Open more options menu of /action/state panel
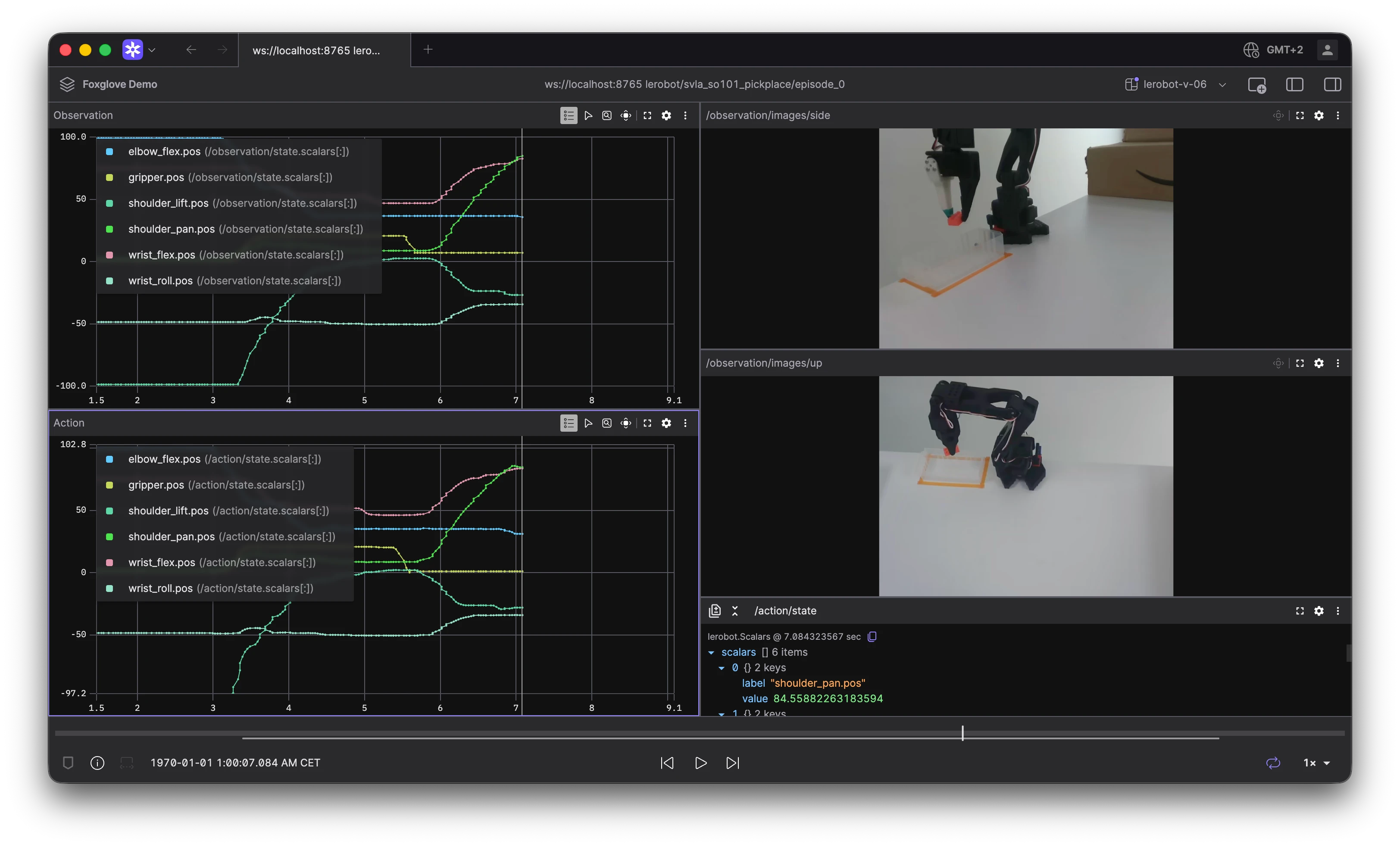The image size is (1400, 847). click(1338, 610)
